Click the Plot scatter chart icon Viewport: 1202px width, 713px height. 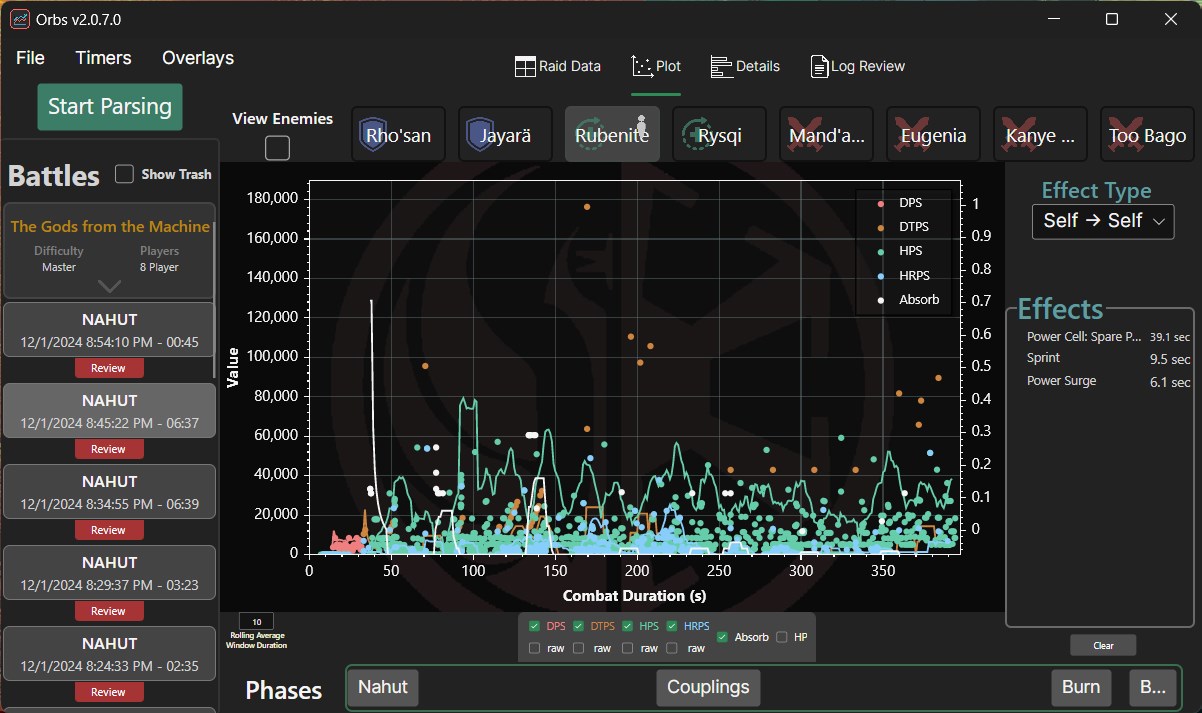point(642,66)
